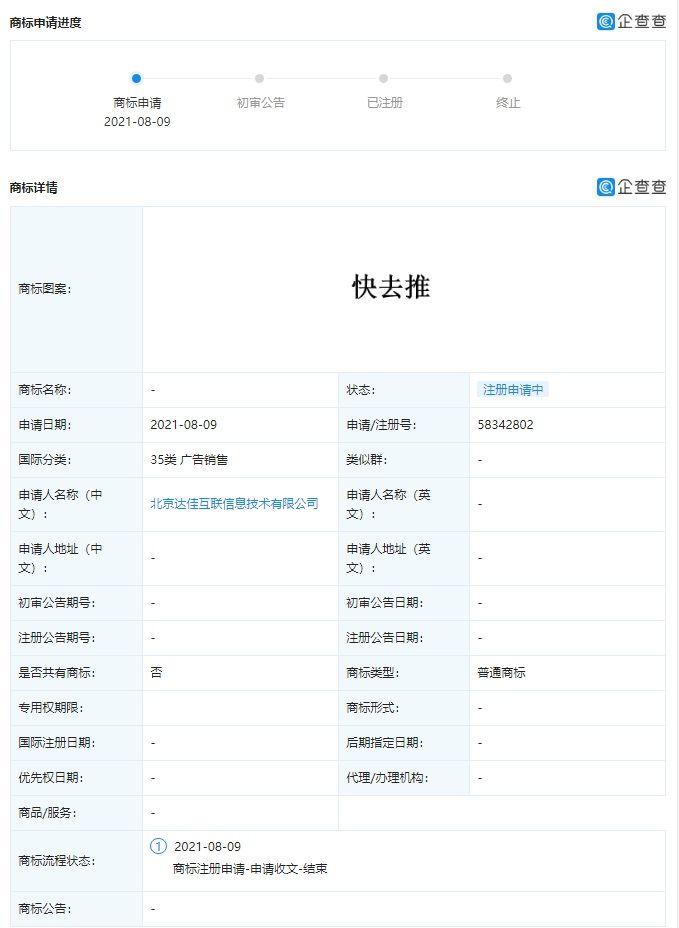This screenshot has width=679, height=928.
Task: Click the 商标图案 row label
Action: [x=45, y=289]
